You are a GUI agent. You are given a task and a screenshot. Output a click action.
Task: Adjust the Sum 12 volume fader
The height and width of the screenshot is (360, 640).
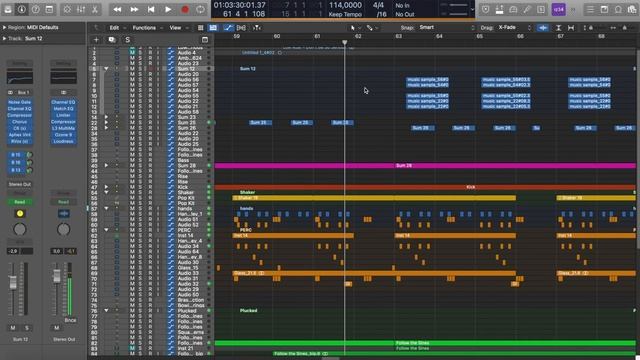pyautogui.click(x=13, y=282)
